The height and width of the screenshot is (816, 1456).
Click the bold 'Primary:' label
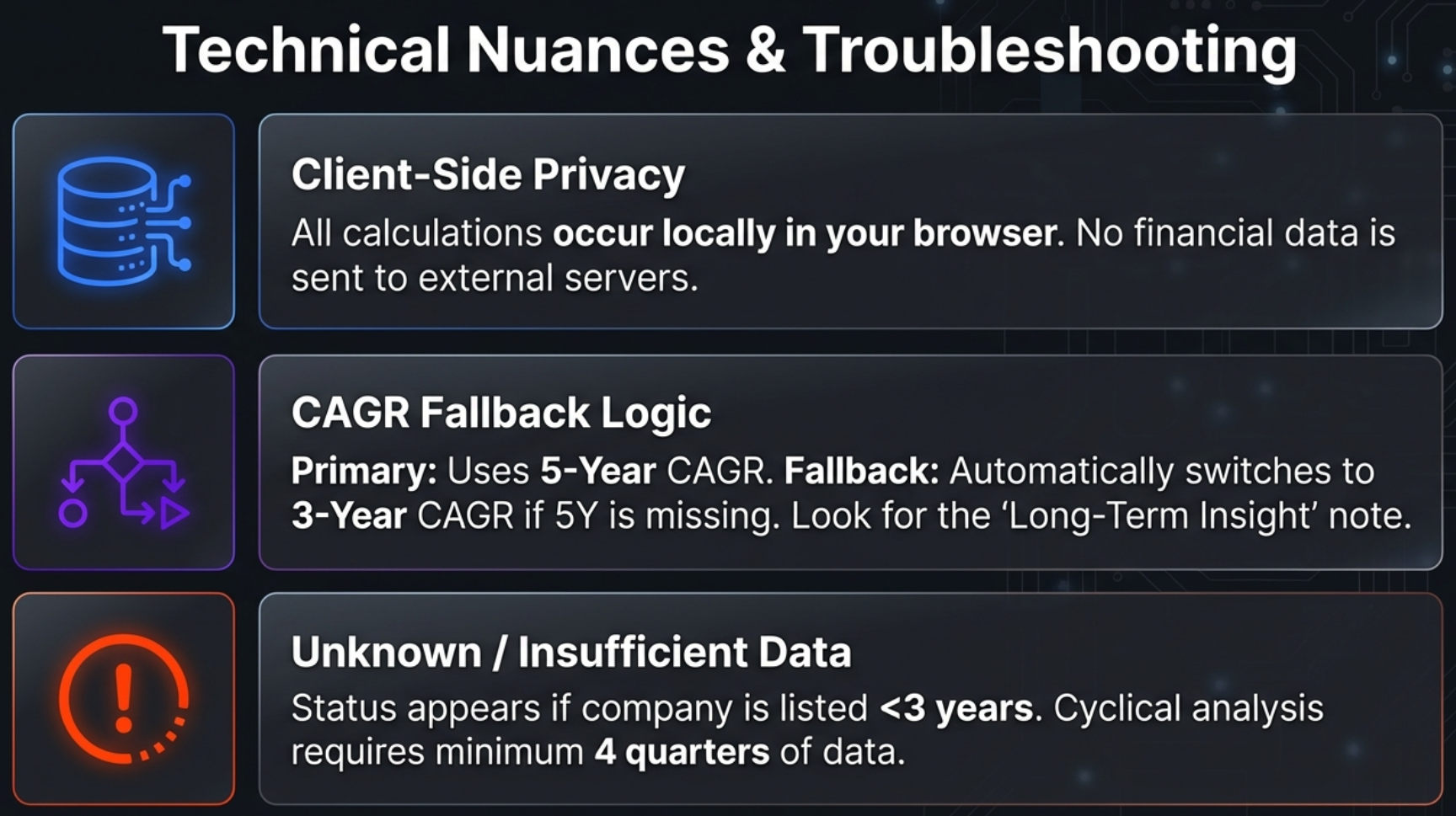(364, 471)
